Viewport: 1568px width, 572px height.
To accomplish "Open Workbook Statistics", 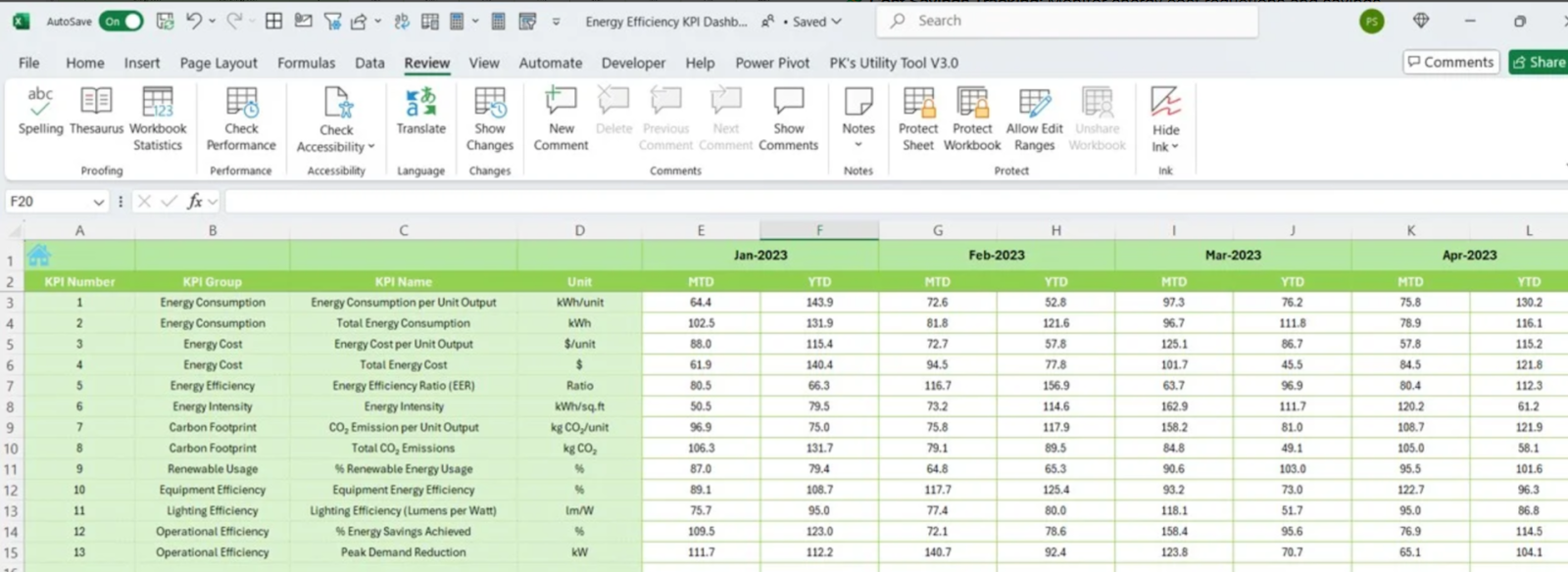I will click(158, 101).
